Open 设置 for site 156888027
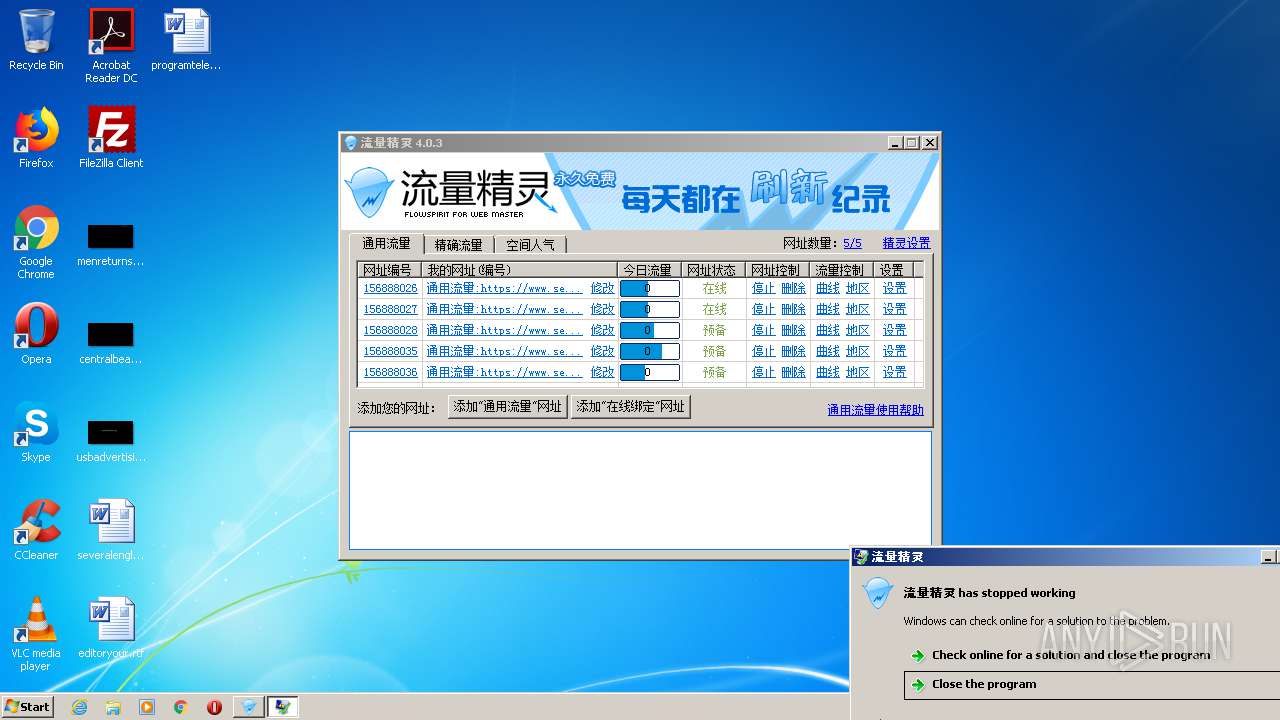1280x720 pixels. point(894,309)
